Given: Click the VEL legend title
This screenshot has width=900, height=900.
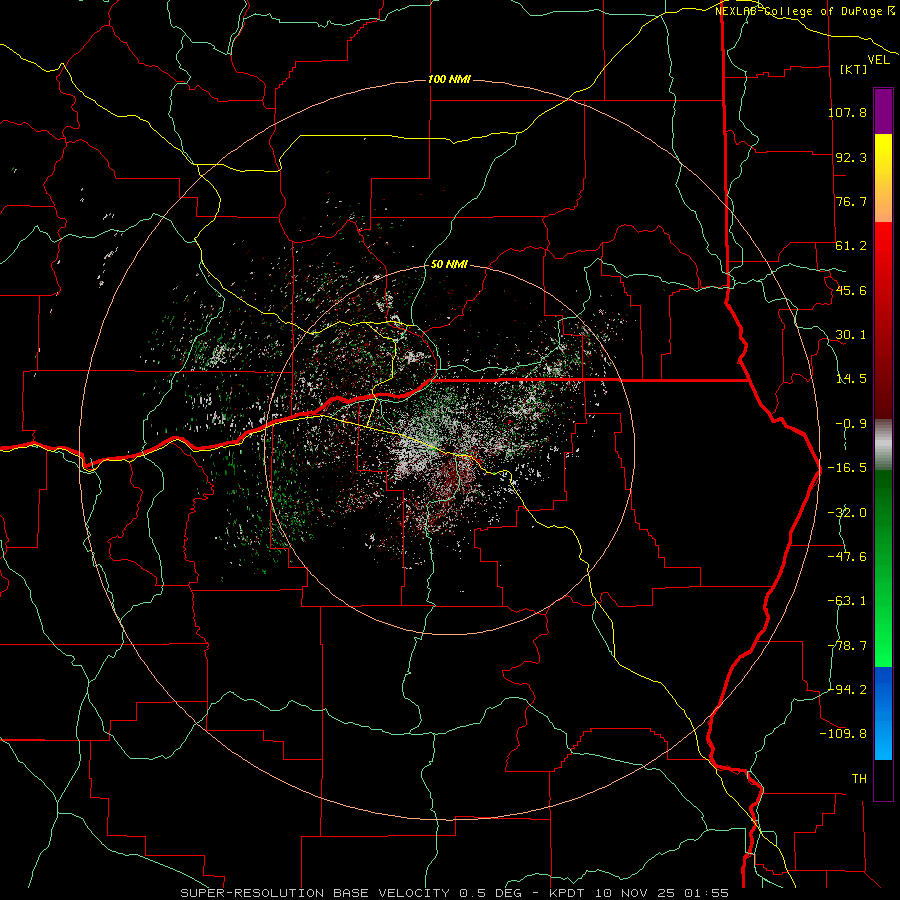Looking at the screenshot, I should [879, 60].
